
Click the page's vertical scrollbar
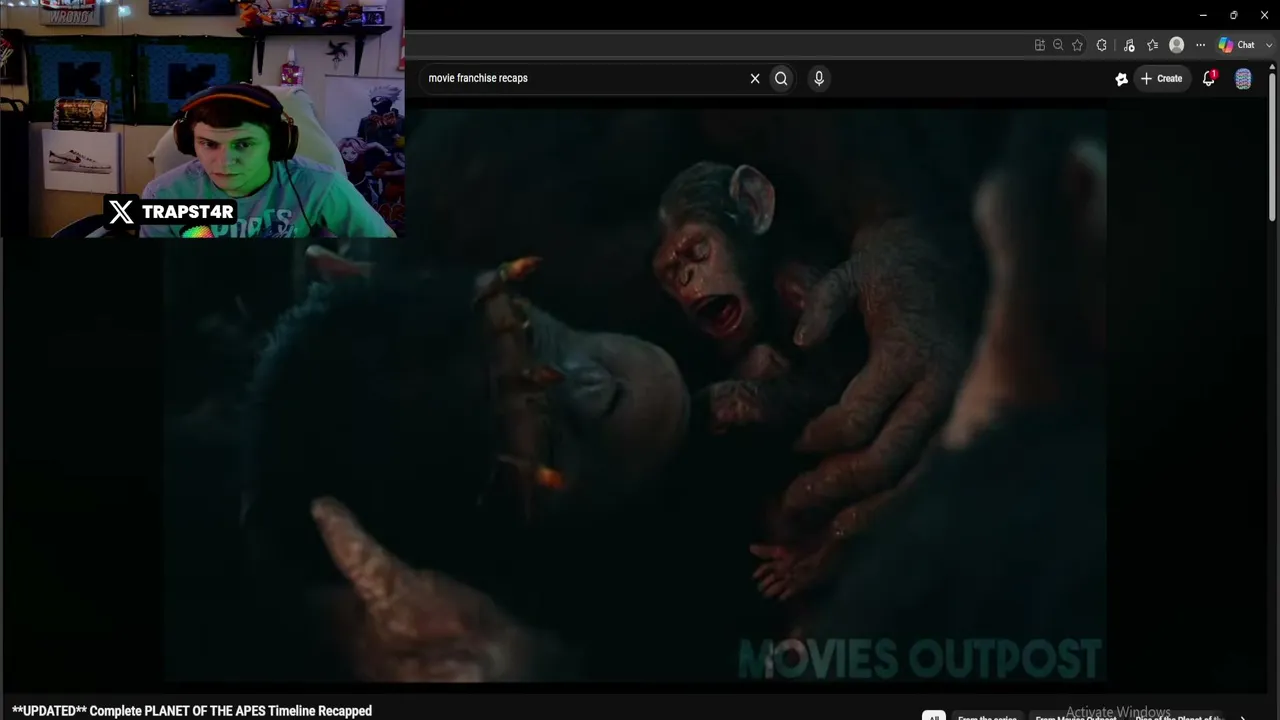pos(1272,145)
